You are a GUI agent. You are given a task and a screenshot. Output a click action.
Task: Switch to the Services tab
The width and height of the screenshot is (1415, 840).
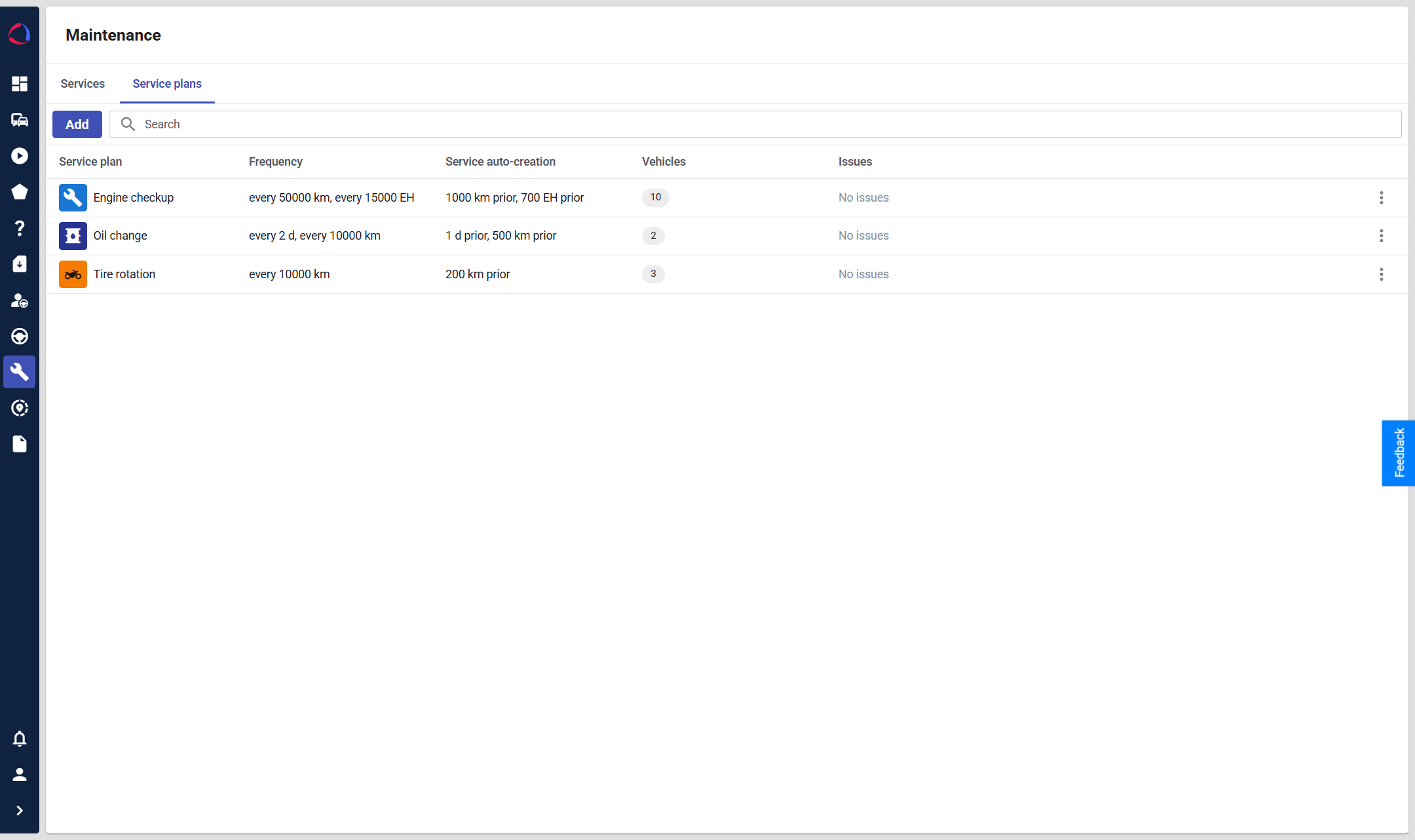click(x=83, y=84)
